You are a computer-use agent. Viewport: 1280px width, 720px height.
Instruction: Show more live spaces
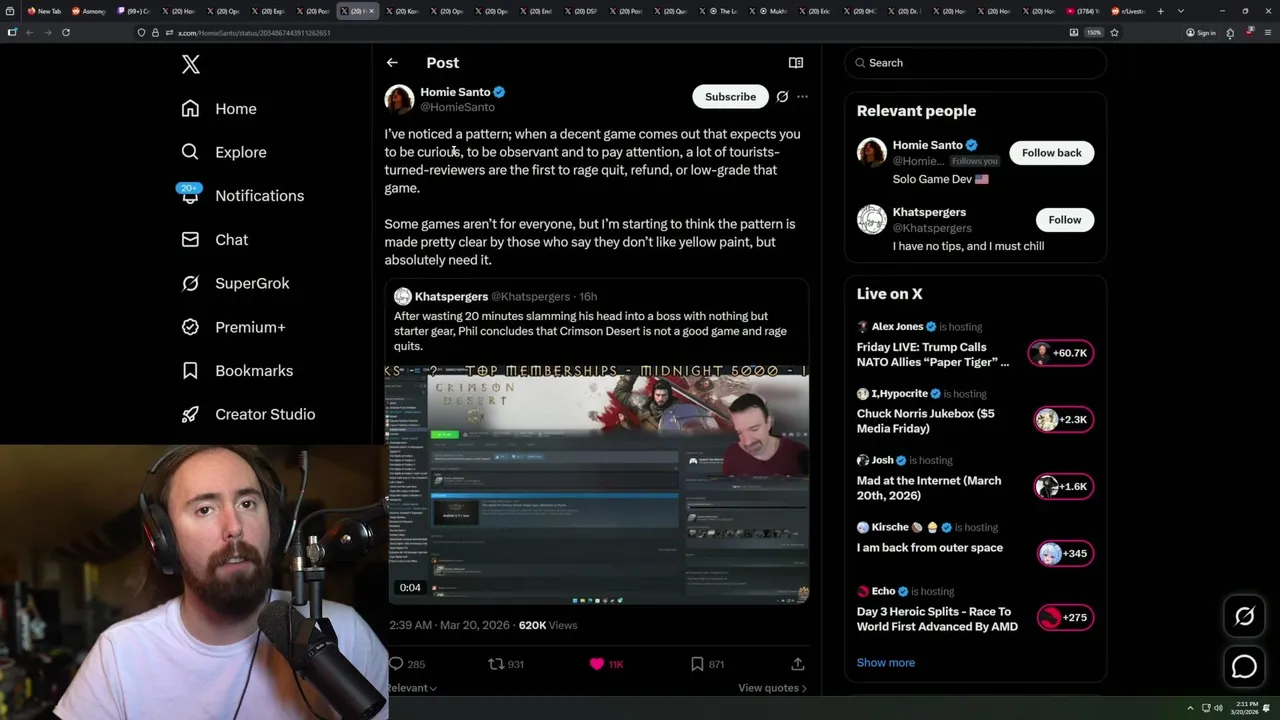point(885,663)
